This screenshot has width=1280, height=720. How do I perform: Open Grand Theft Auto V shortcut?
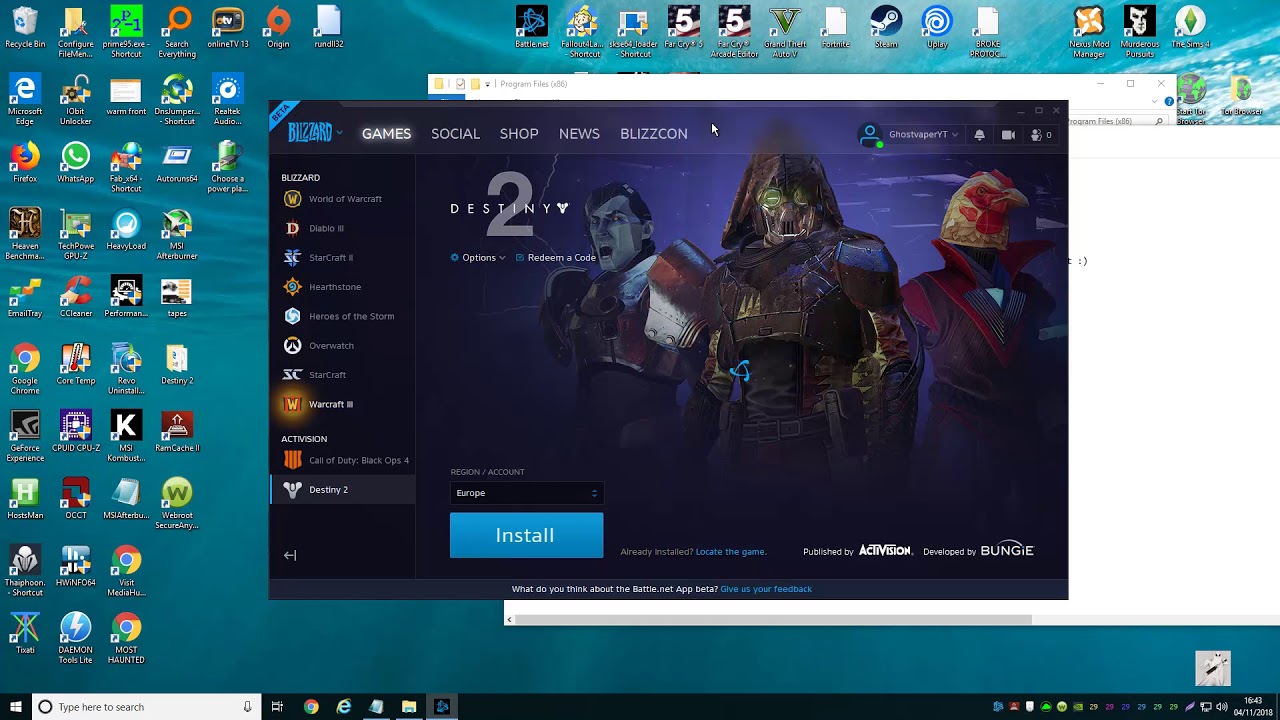coord(785,32)
